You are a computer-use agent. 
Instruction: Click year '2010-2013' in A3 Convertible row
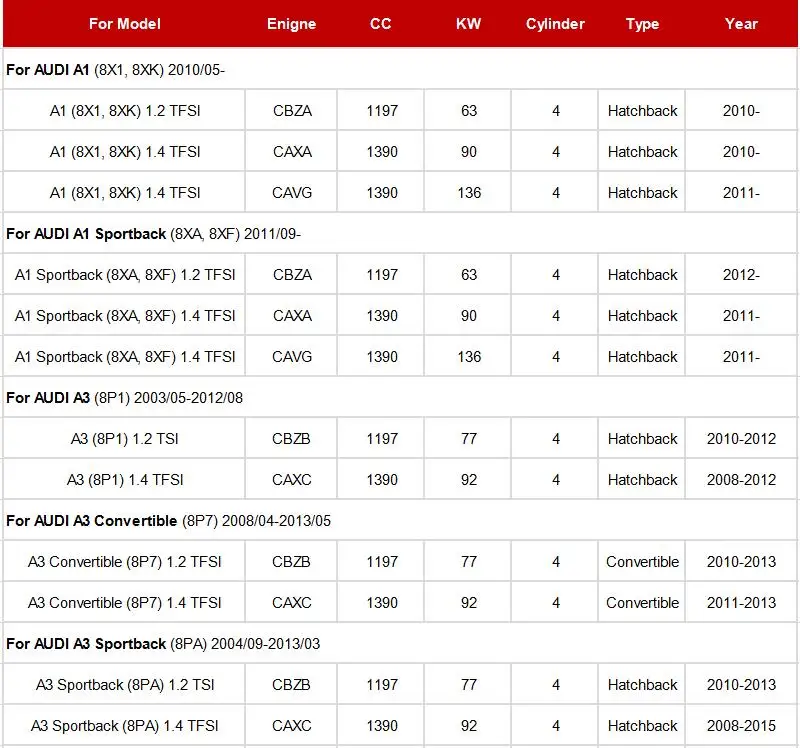point(741,562)
